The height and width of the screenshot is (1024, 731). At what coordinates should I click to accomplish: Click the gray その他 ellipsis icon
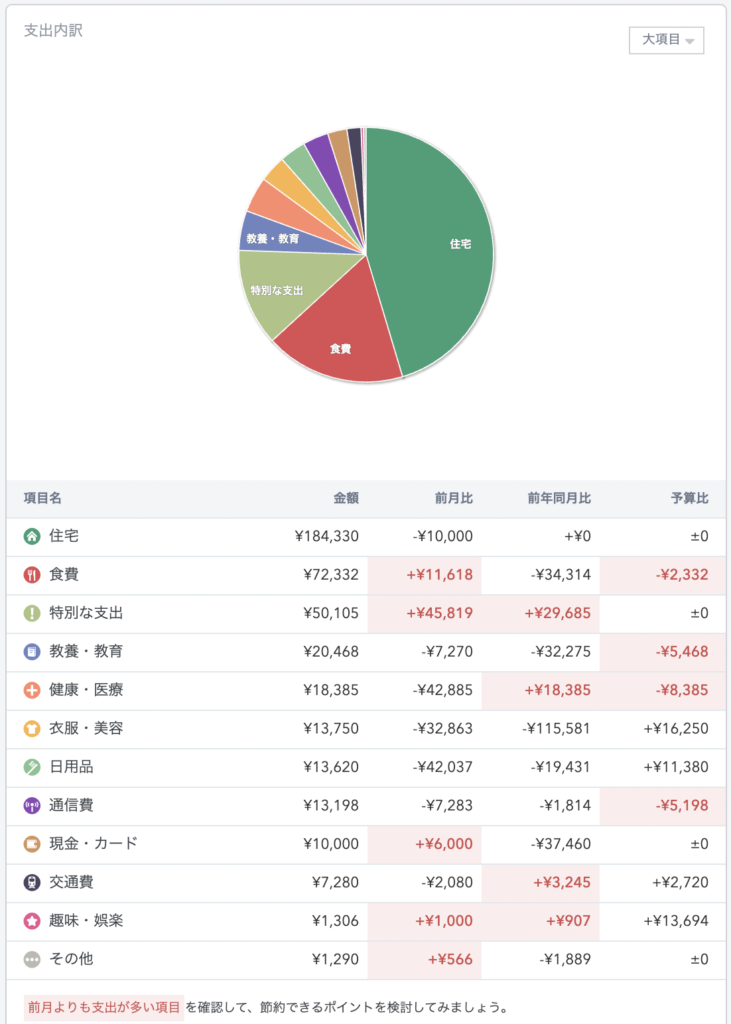(32, 959)
